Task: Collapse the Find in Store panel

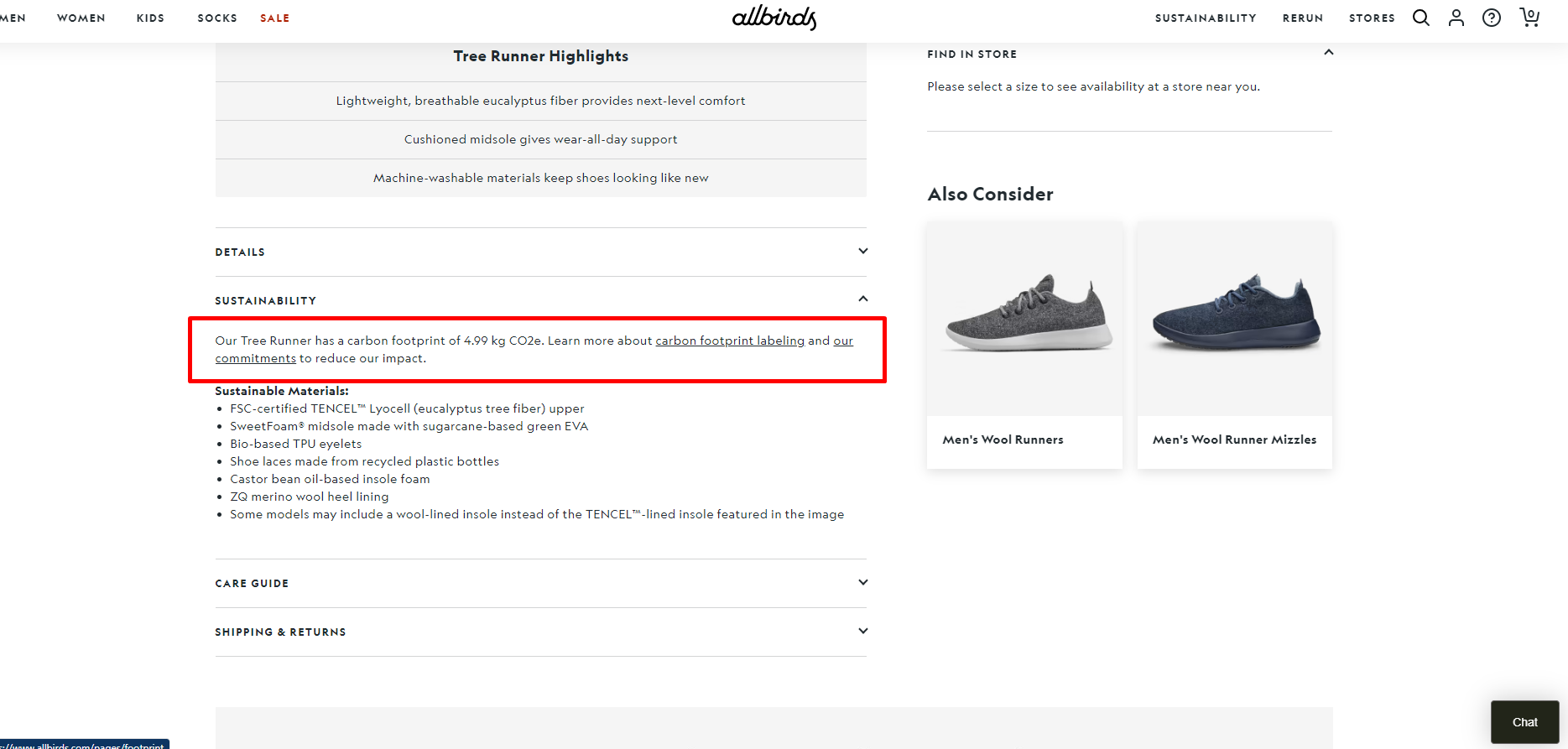Action: tap(1327, 53)
